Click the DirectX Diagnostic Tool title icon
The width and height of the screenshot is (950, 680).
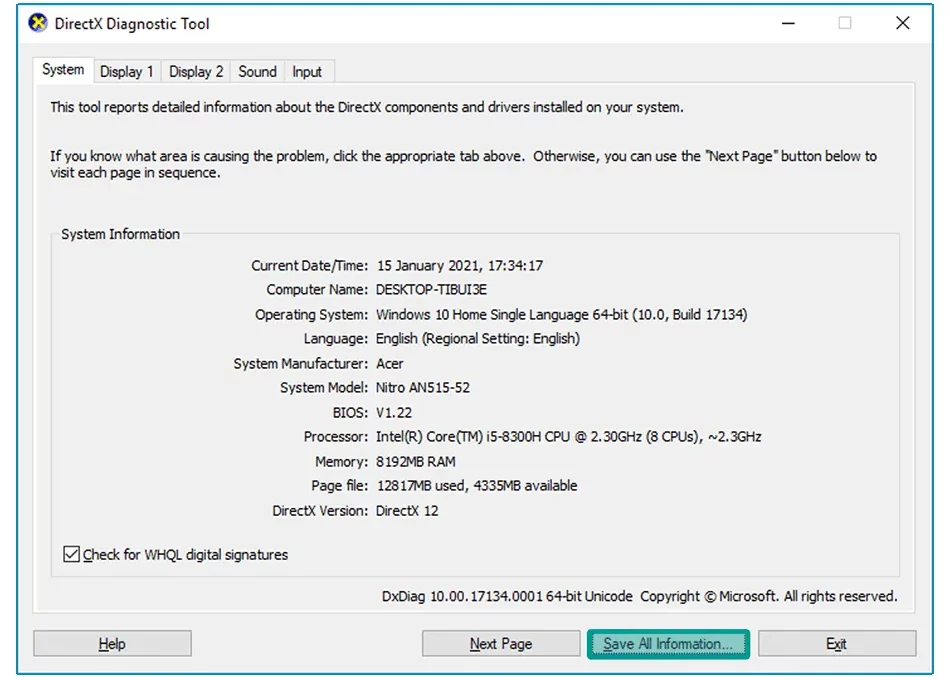(38, 24)
